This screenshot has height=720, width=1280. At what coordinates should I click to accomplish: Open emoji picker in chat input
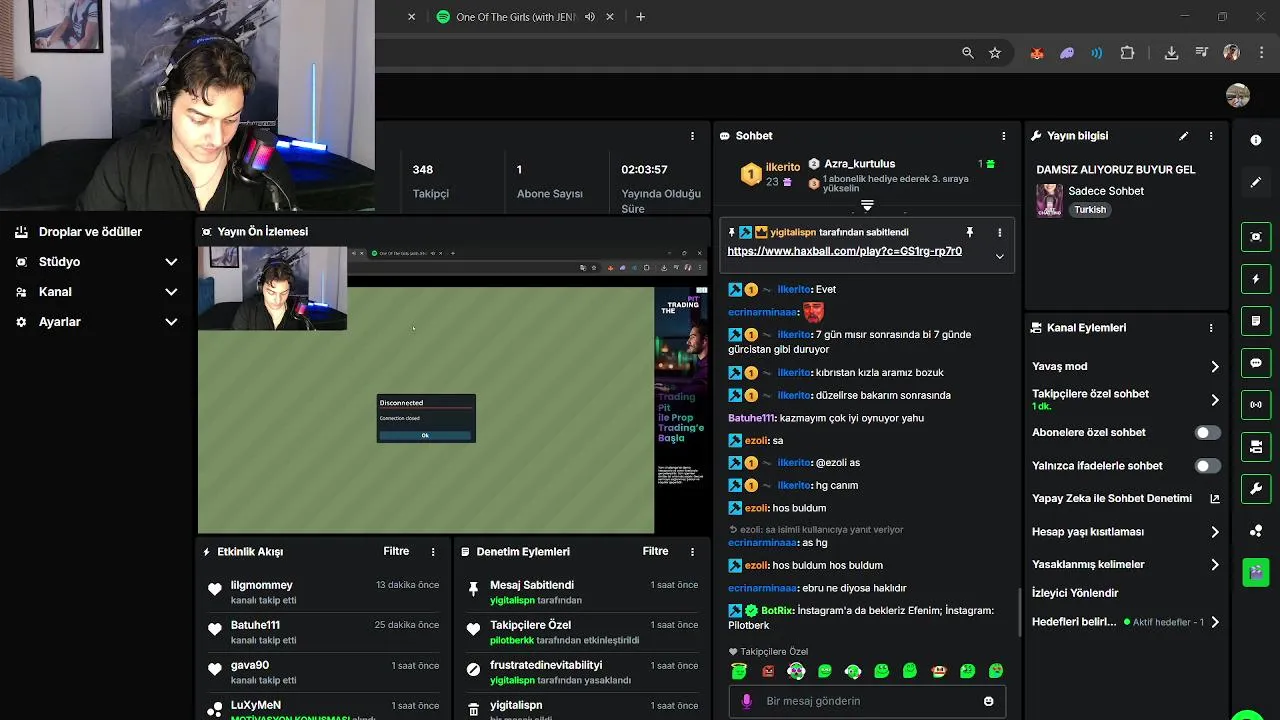coord(989,701)
